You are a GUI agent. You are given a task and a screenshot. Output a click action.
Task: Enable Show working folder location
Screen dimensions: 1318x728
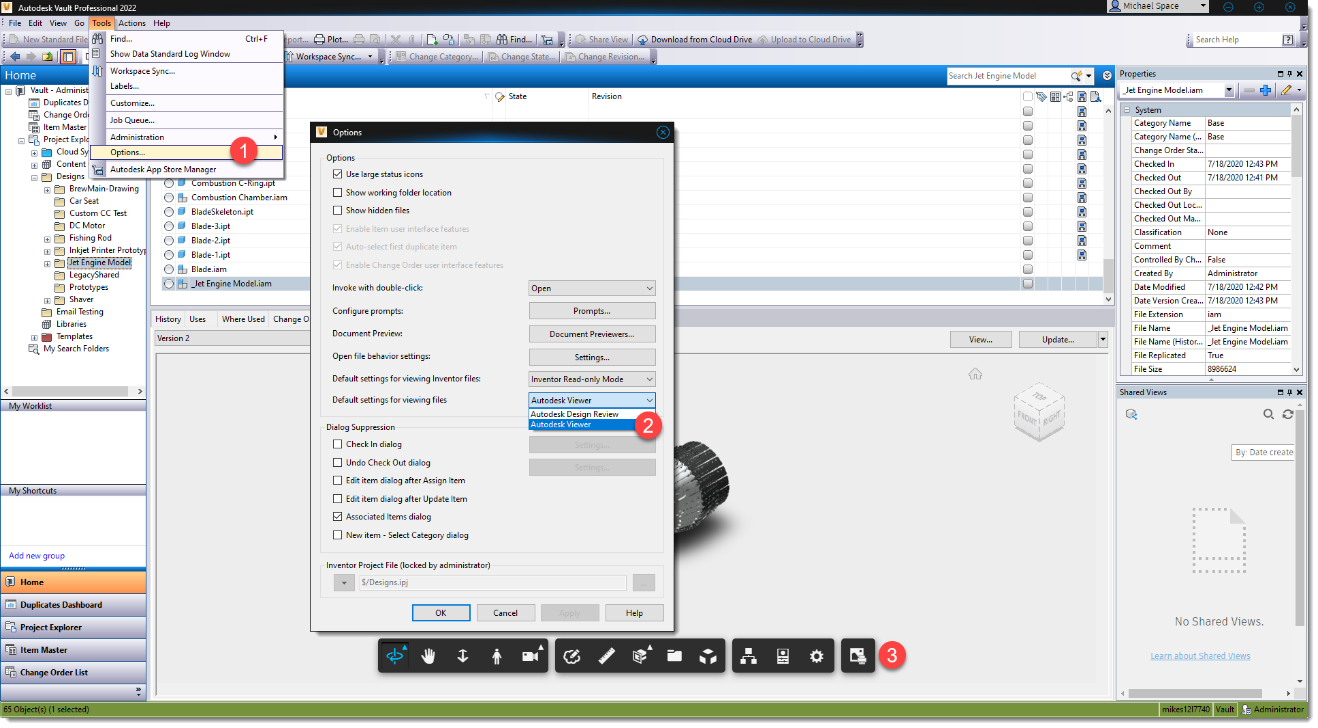click(338, 192)
